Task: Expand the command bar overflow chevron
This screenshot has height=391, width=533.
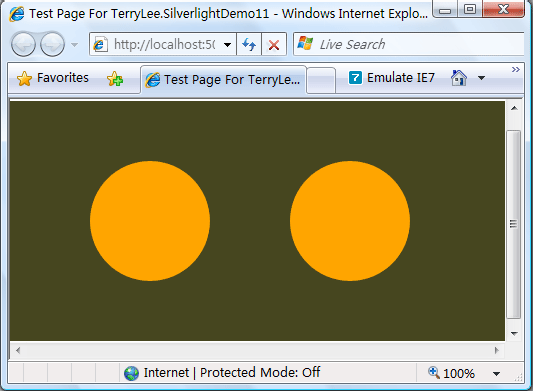Action: point(516,69)
